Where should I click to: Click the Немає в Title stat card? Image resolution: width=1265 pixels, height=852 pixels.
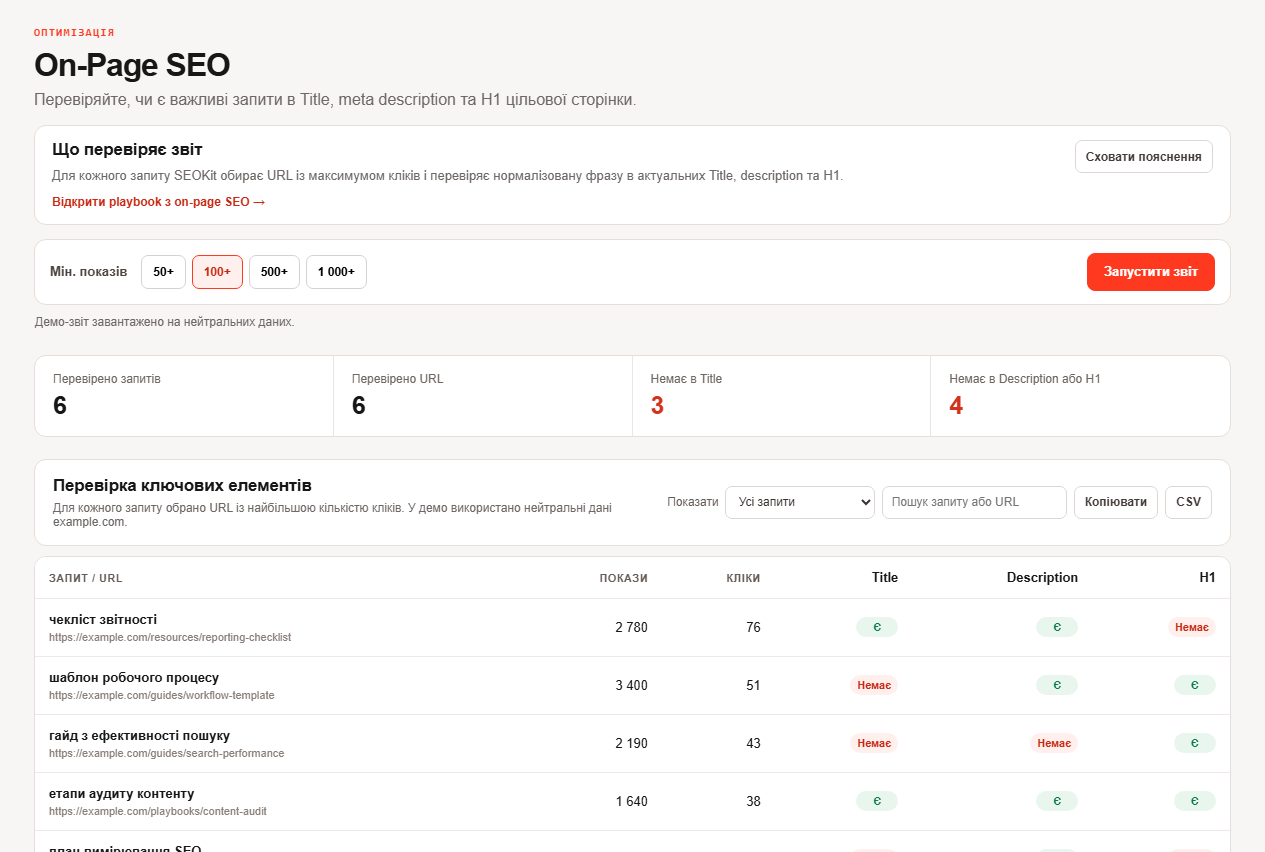click(781, 396)
